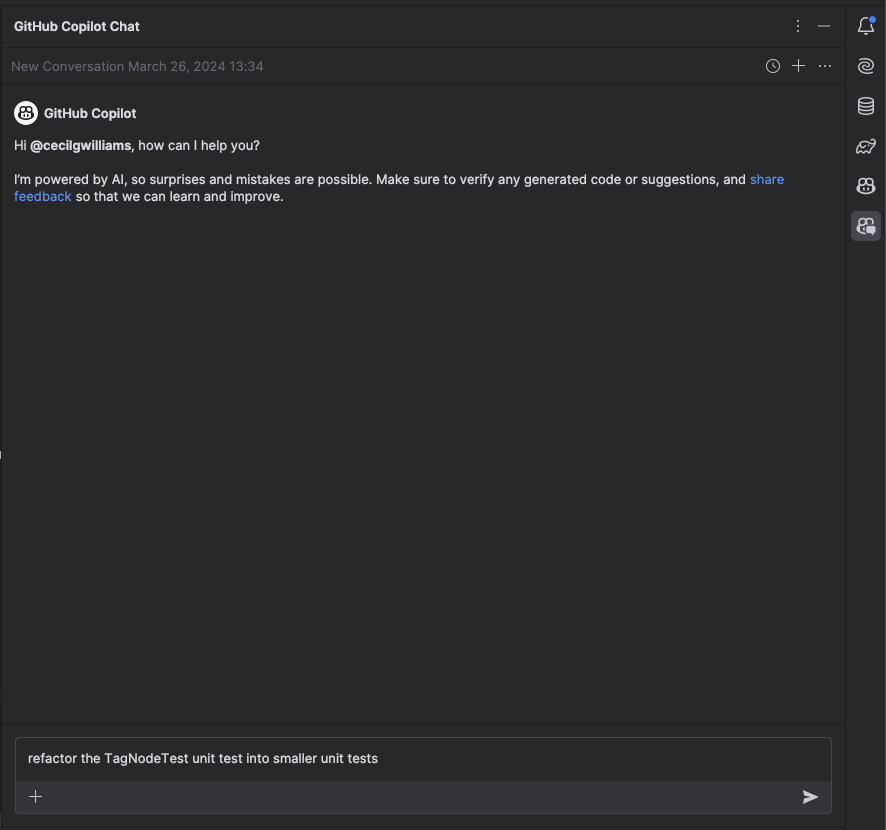Open the spiral tool window in the sidebar
The image size is (886, 830).
pyautogui.click(x=866, y=66)
